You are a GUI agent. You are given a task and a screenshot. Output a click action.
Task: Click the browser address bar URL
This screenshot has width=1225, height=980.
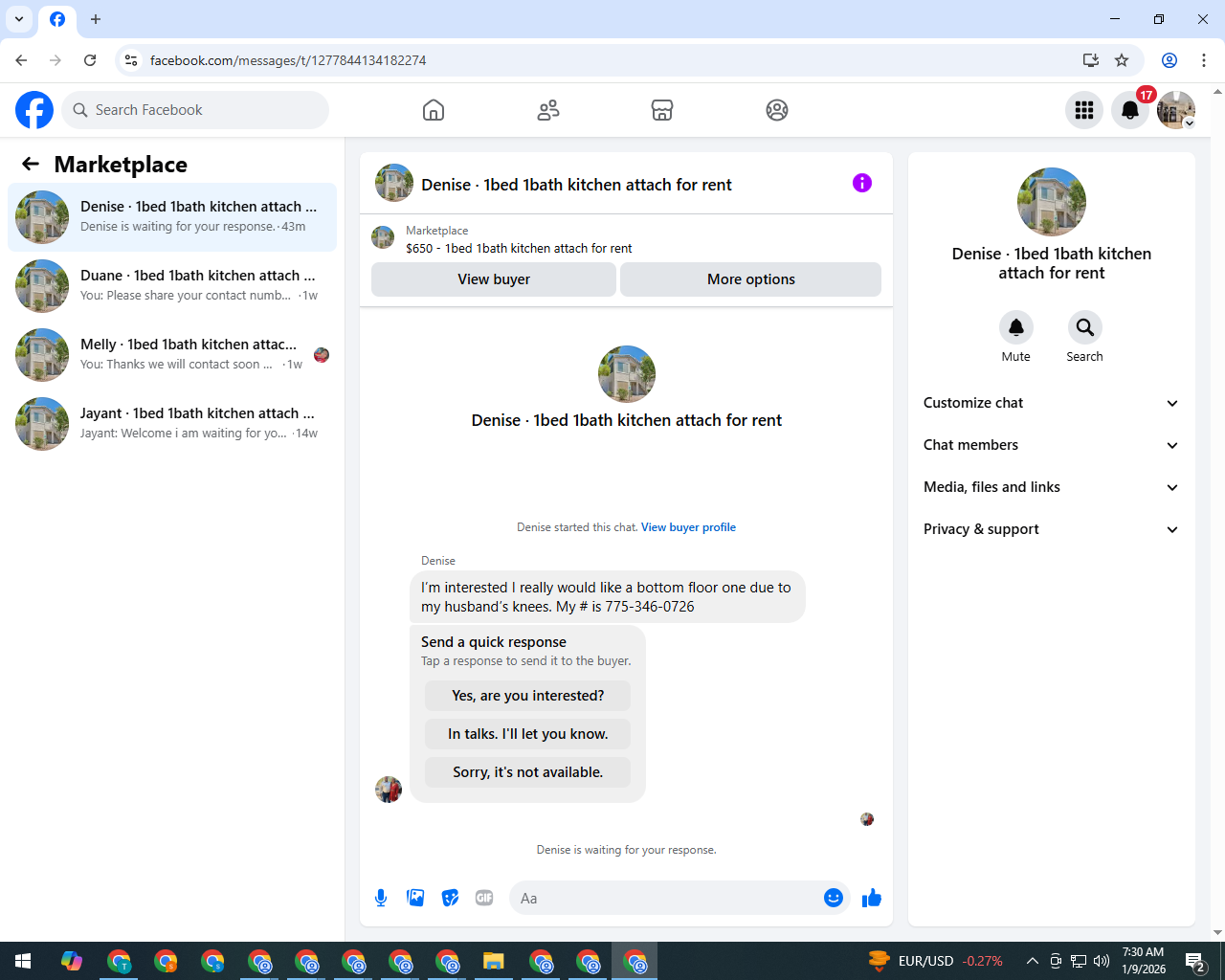[x=288, y=60]
